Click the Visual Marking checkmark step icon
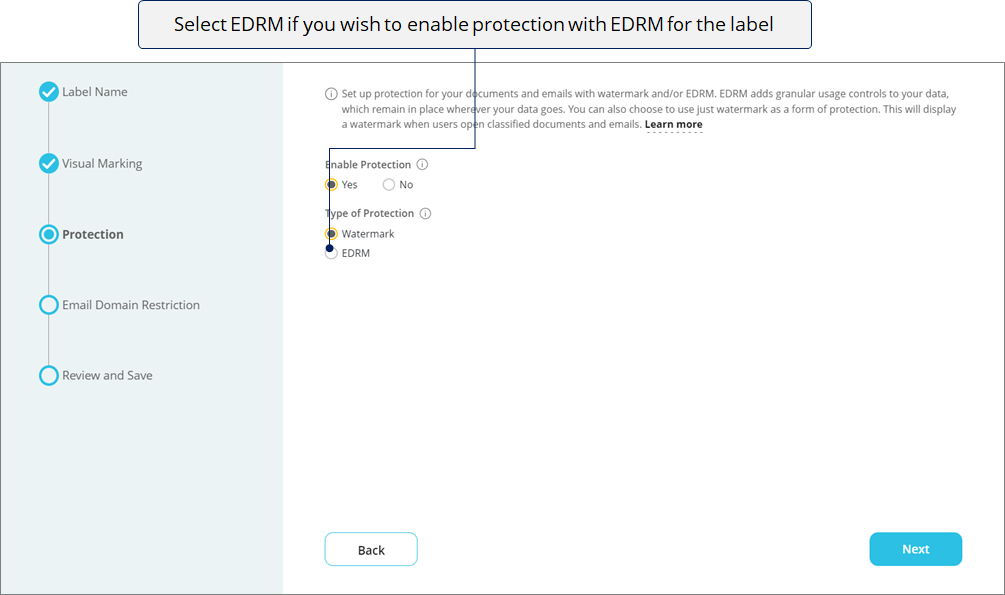The image size is (1005, 595). (49, 163)
